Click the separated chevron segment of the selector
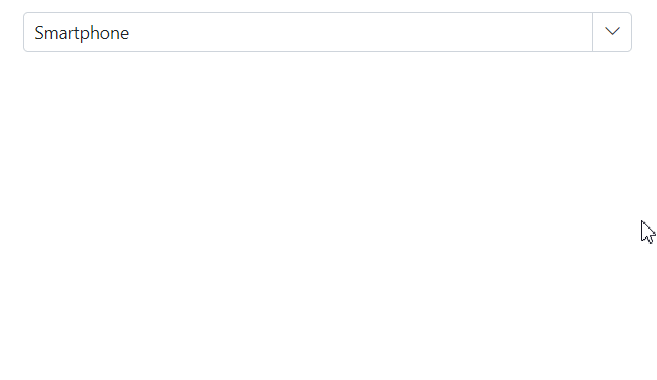This screenshot has width=657, height=380. [x=612, y=32]
